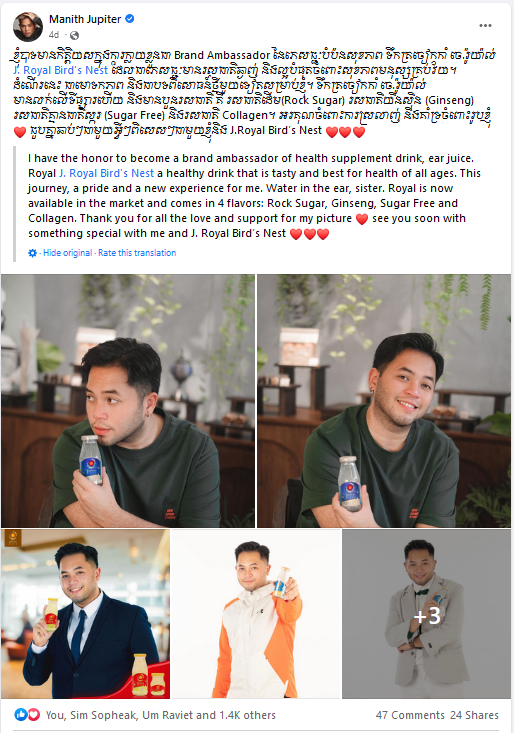This screenshot has height=733, width=514.
Task: Click the 4d post timestamp
Action: [54, 35]
